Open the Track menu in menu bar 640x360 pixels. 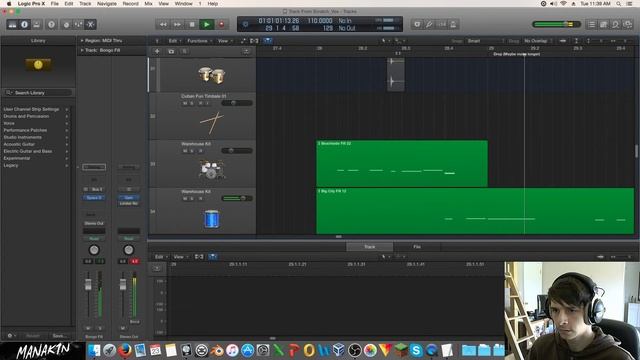tap(85, 4)
